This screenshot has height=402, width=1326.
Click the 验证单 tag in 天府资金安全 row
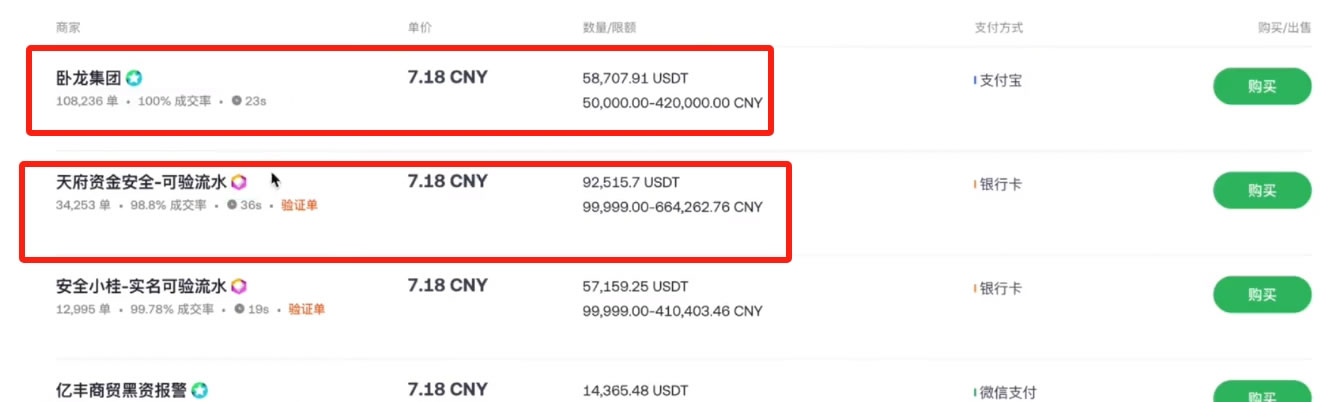point(299,205)
